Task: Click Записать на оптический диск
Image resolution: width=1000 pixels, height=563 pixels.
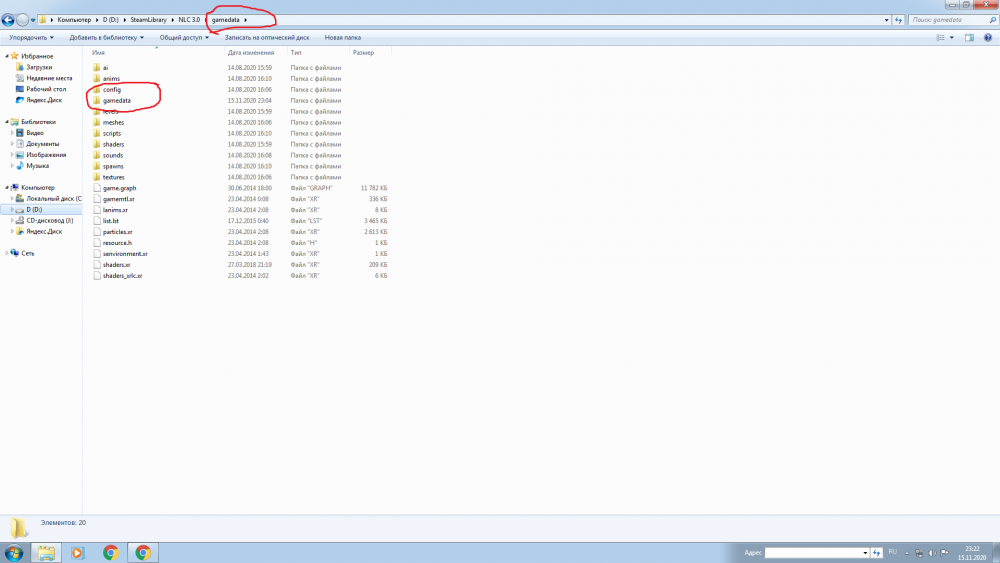Action: (267, 38)
